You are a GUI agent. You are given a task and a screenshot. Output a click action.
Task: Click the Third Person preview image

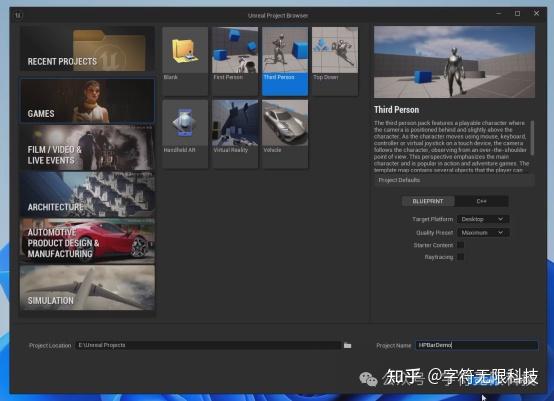coord(454,62)
